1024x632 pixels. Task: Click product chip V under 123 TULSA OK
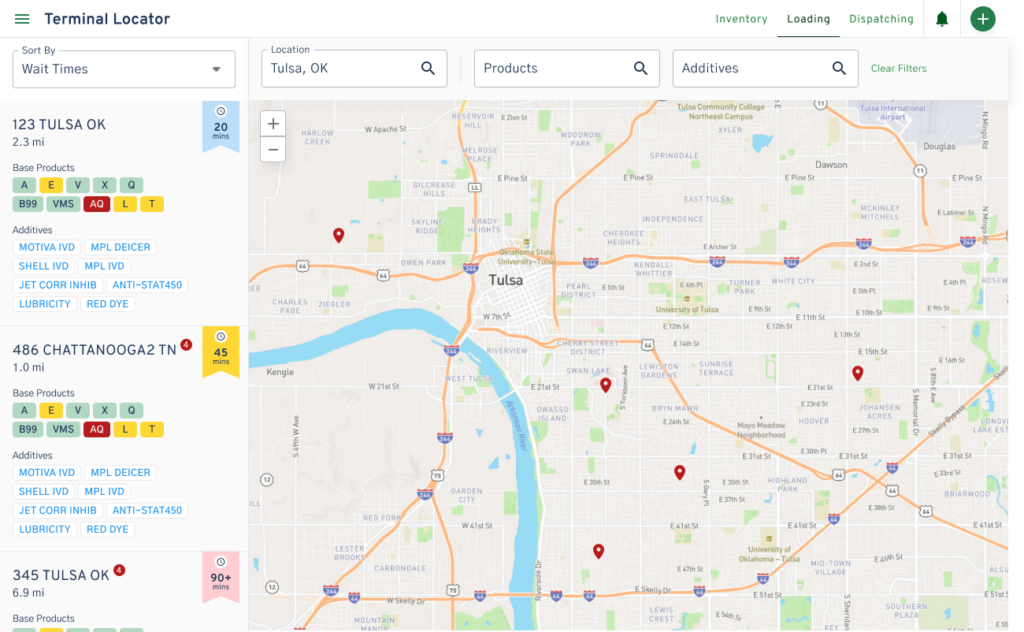[x=78, y=185]
